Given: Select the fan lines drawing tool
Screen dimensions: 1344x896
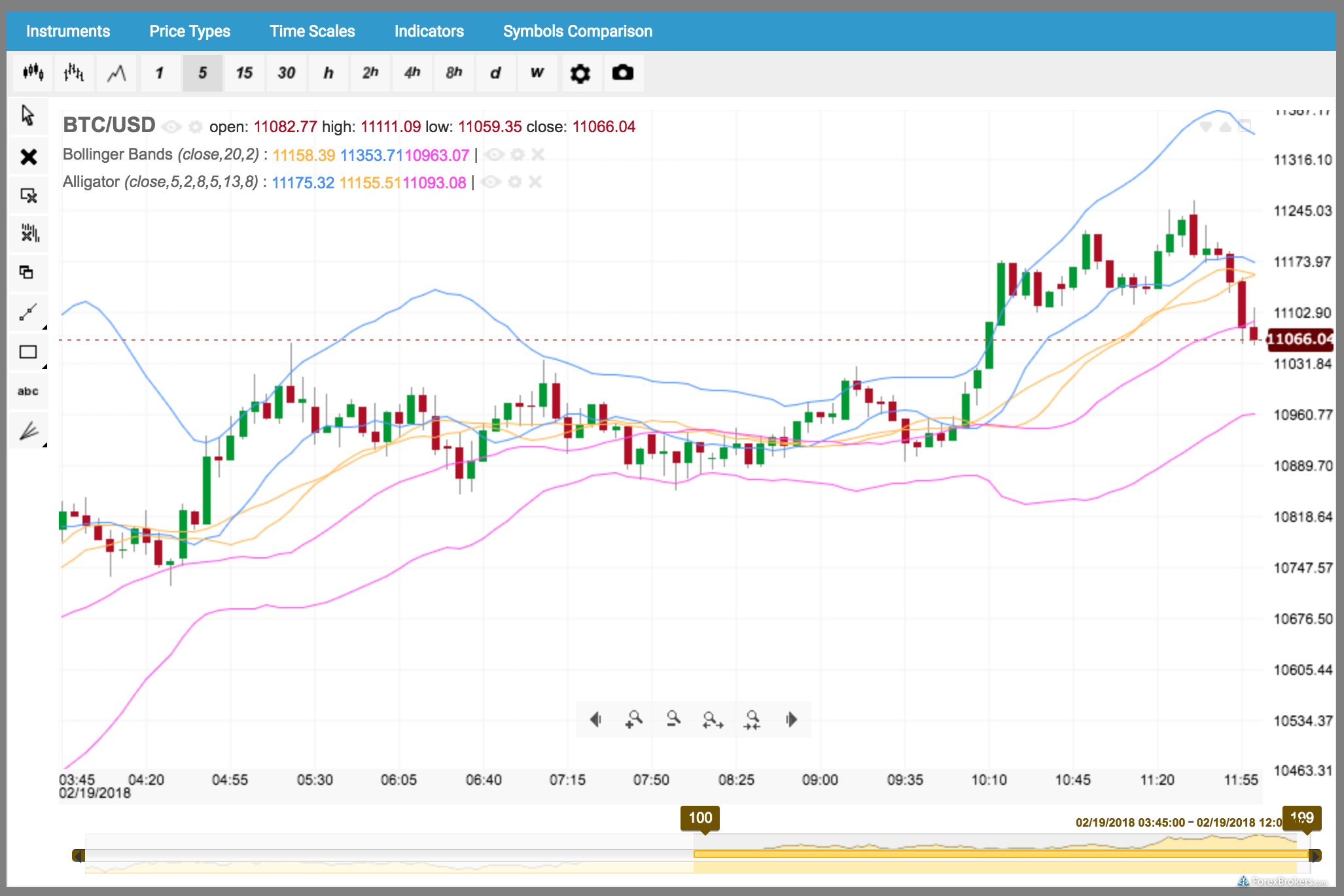Looking at the screenshot, I should 28,430.
